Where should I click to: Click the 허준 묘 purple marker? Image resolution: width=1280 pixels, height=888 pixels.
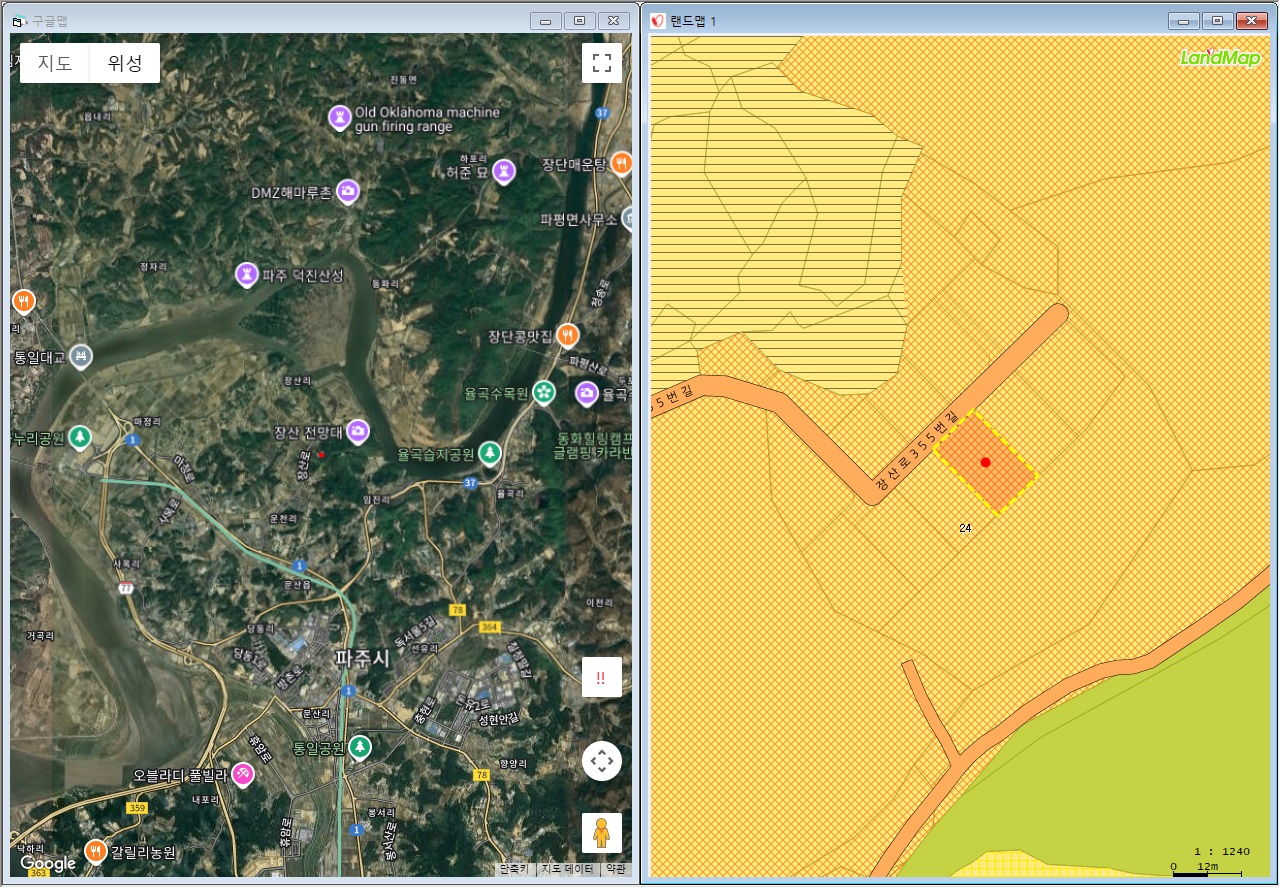coord(505,171)
